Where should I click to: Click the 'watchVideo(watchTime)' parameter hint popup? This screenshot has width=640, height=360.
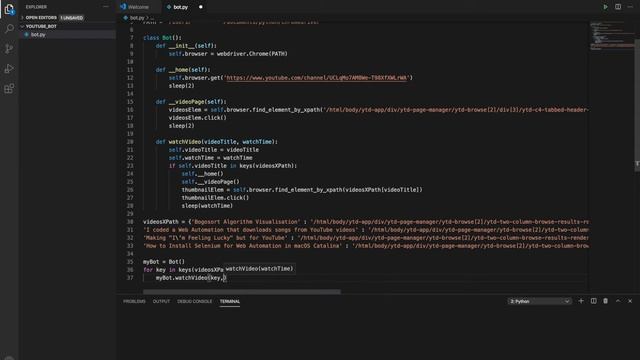point(259,269)
